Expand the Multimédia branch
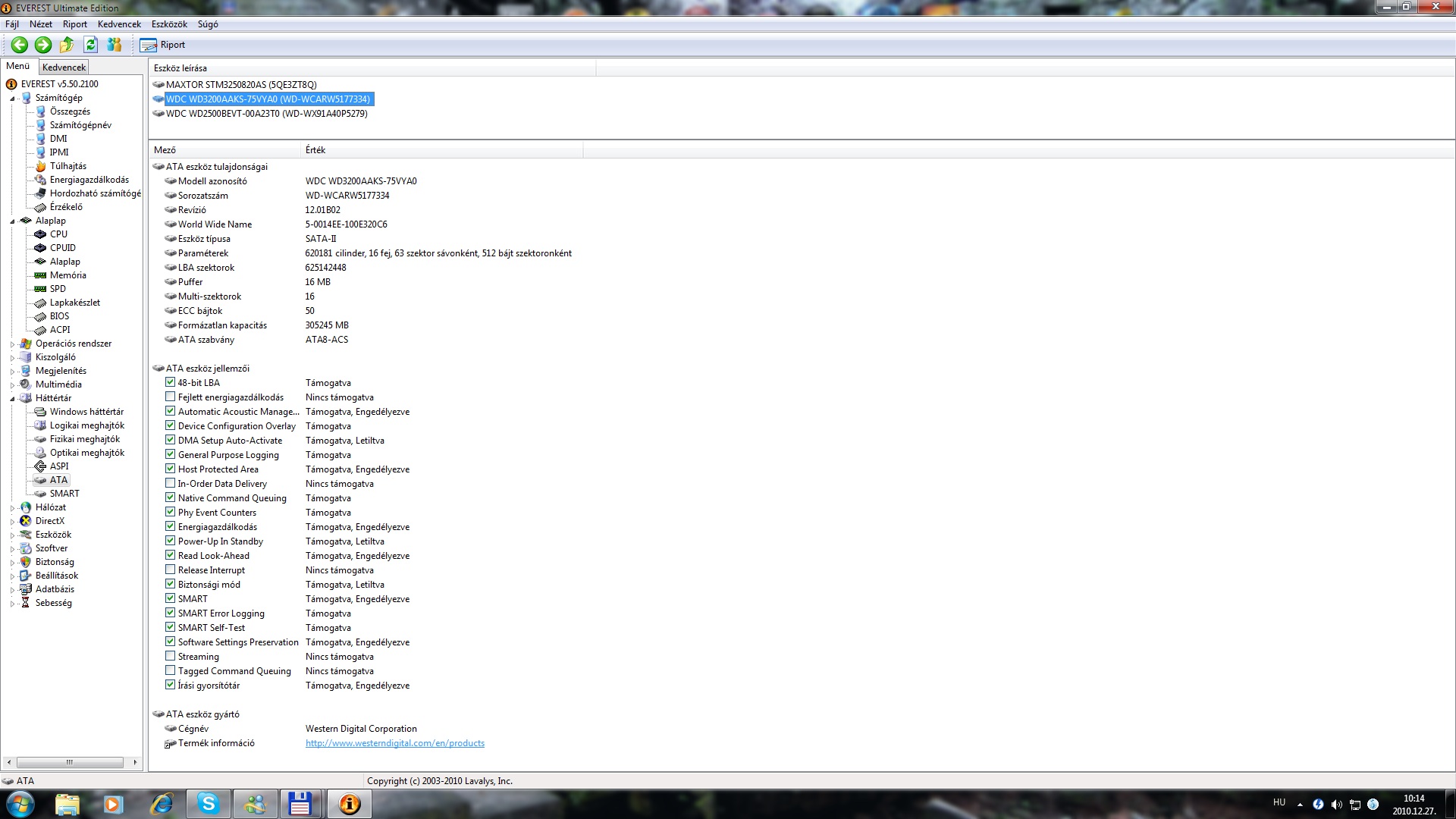 coord(12,385)
